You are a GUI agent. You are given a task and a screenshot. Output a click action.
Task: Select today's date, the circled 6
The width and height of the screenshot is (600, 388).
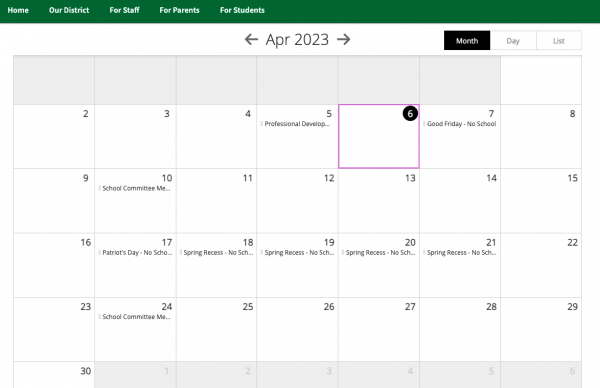tap(410, 114)
